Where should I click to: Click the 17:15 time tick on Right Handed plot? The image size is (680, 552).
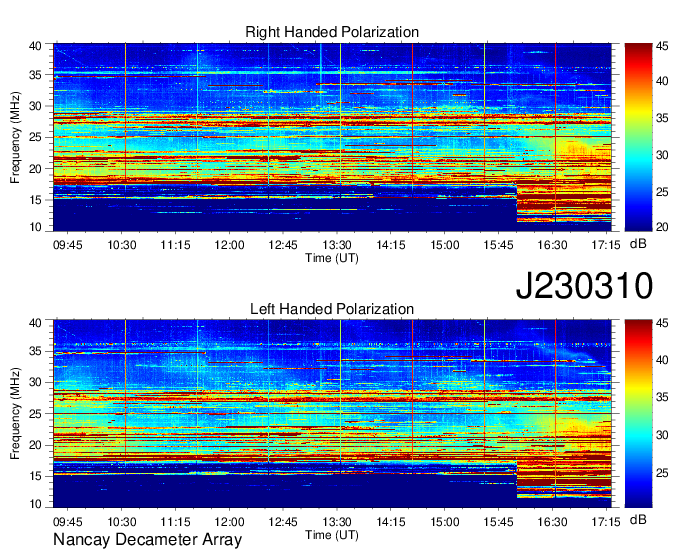[606, 245]
